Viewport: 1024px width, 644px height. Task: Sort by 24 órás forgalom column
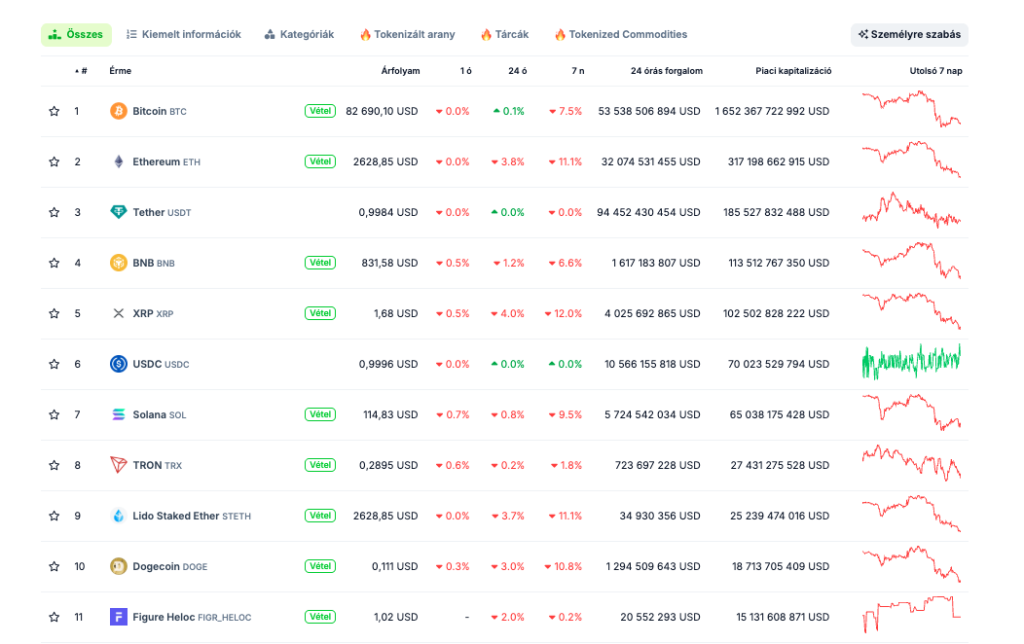(x=666, y=71)
